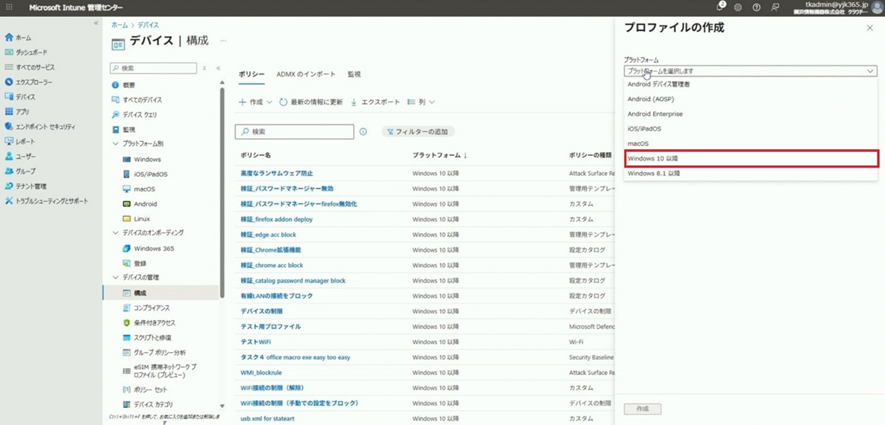Click the help question mark icon
The height and width of the screenshot is (425, 885).
point(756,7)
